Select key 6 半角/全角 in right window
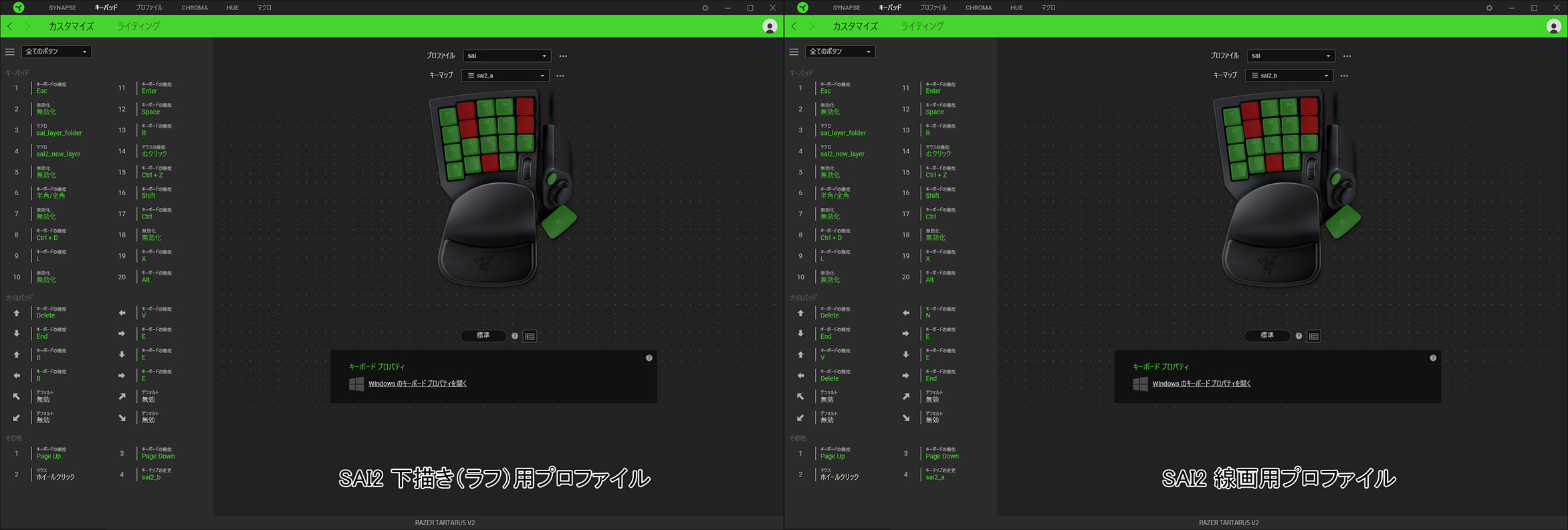The image size is (1568, 530). click(x=835, y=192)
